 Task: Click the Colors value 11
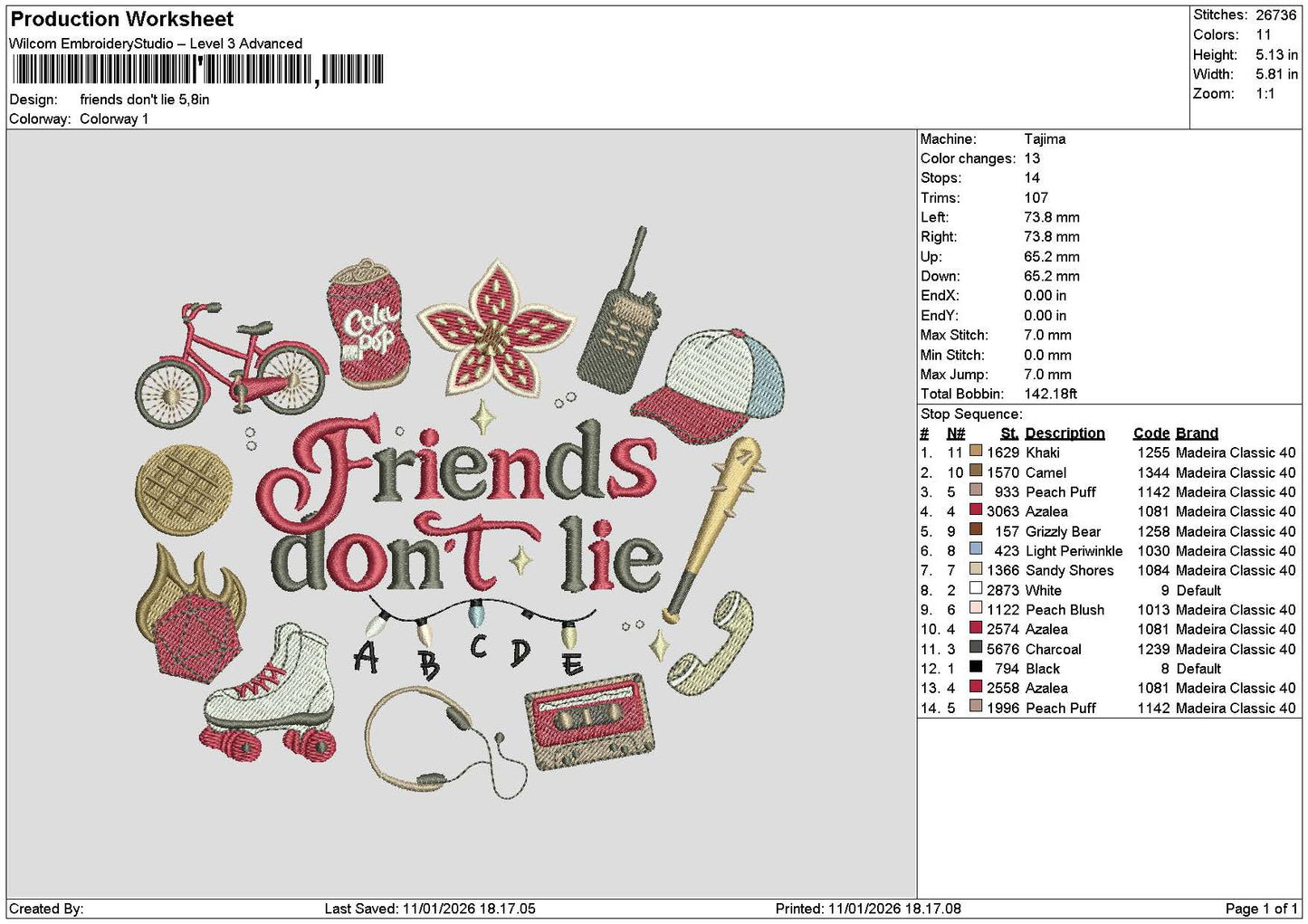tap(1264, 34)
